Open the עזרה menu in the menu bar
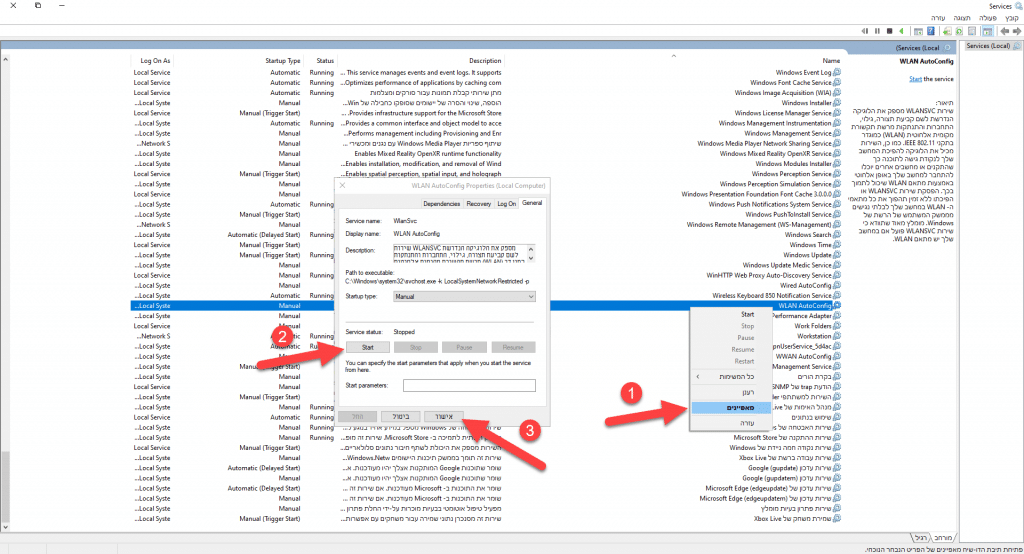The width and height of the screenshot is (1024, 554). pyautogui.click(x=938, y=18)
